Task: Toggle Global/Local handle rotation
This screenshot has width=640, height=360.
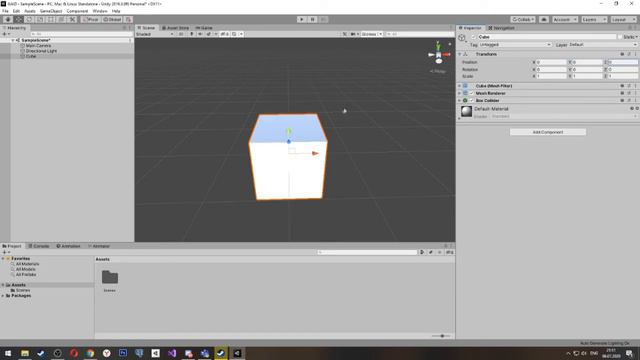Action: coord(112,19)
